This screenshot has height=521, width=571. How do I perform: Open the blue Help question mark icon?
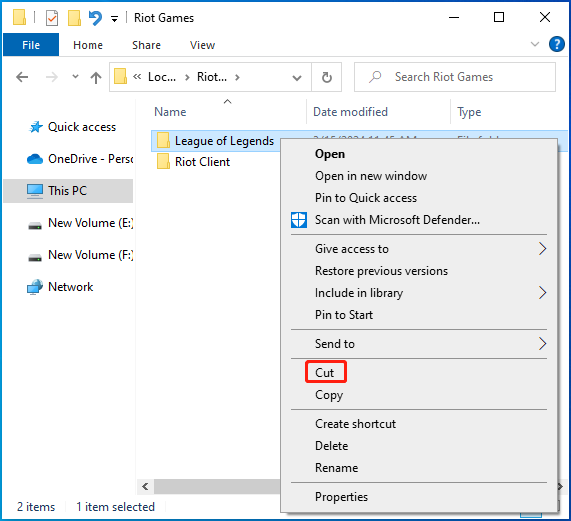coord(556,44)
